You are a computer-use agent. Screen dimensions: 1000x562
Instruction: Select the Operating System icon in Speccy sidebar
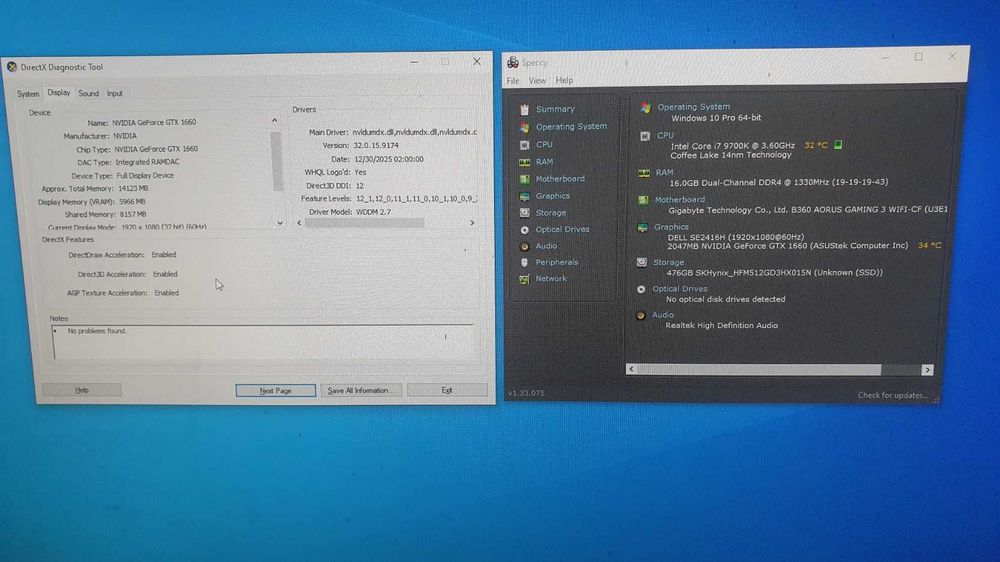click(524, 127)
